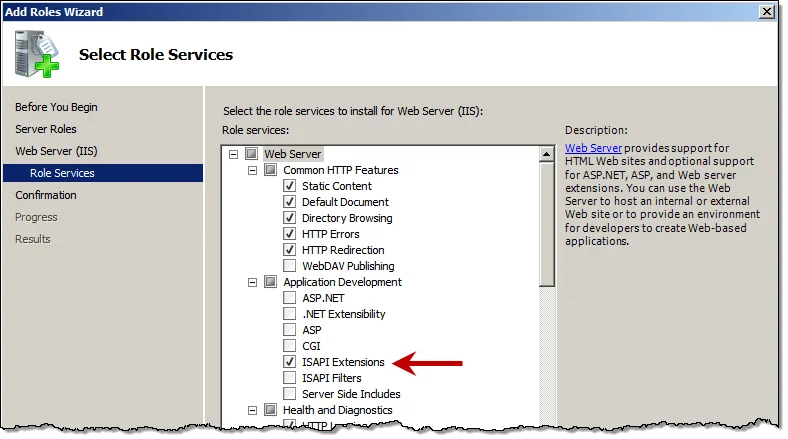Toggle the Common HTTP Features checkbox
Viewport: 788px width, 439px height.
coord(270,170)
